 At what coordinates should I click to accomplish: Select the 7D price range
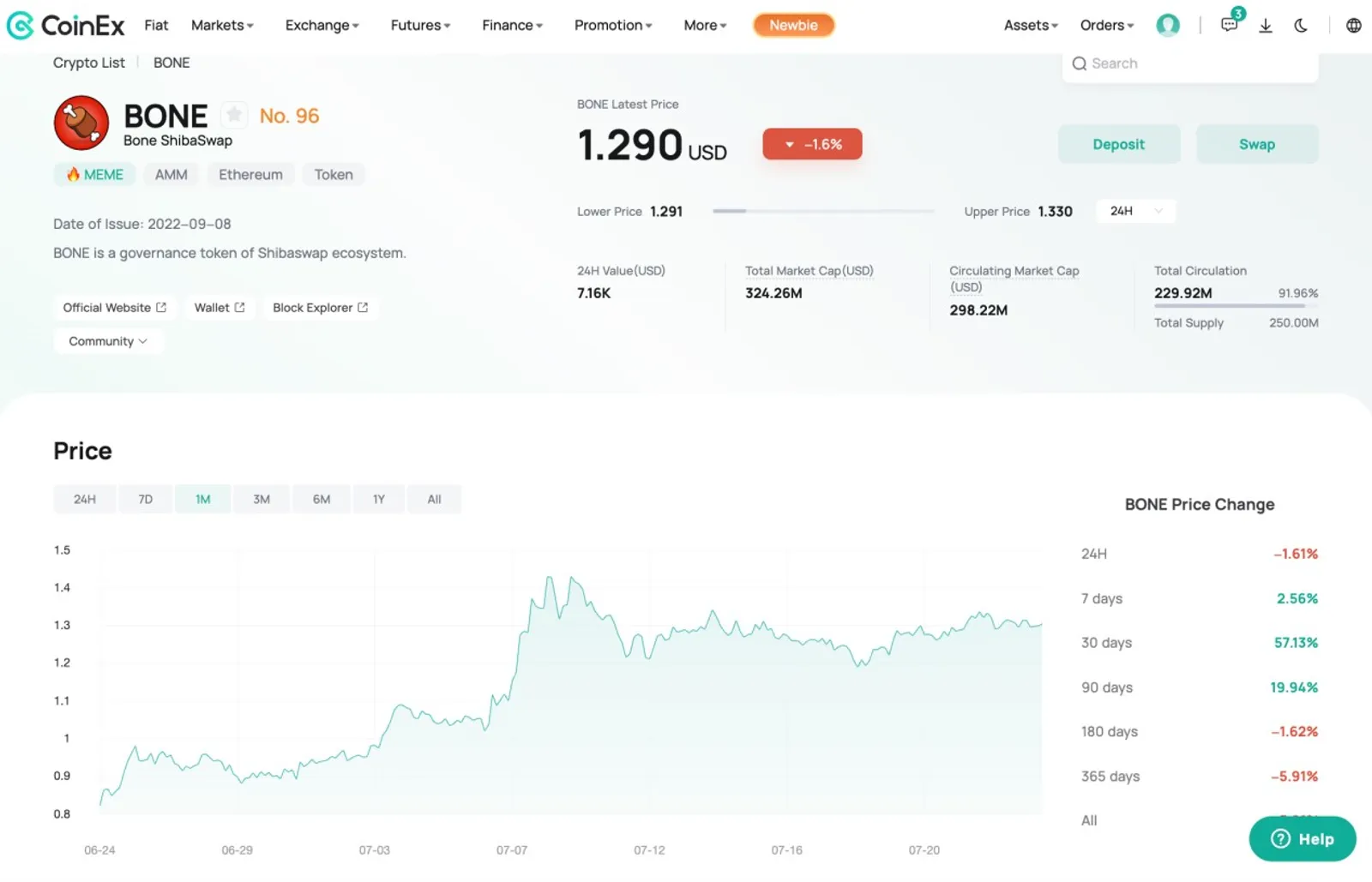coord(145,499)
